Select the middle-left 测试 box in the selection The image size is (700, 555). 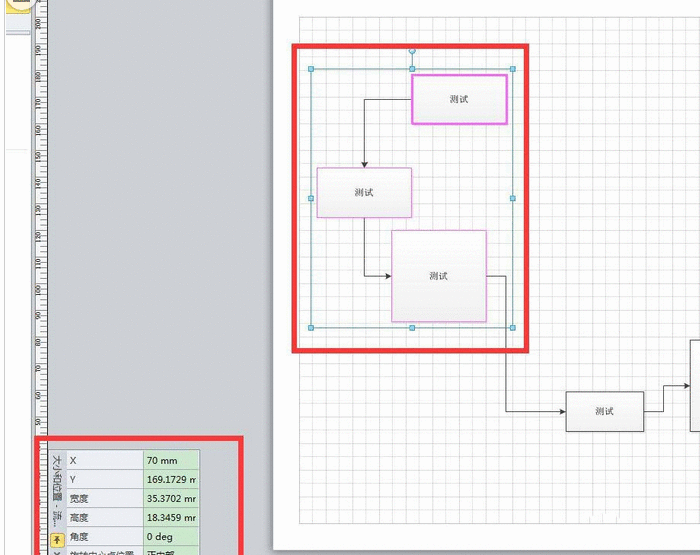364,192
